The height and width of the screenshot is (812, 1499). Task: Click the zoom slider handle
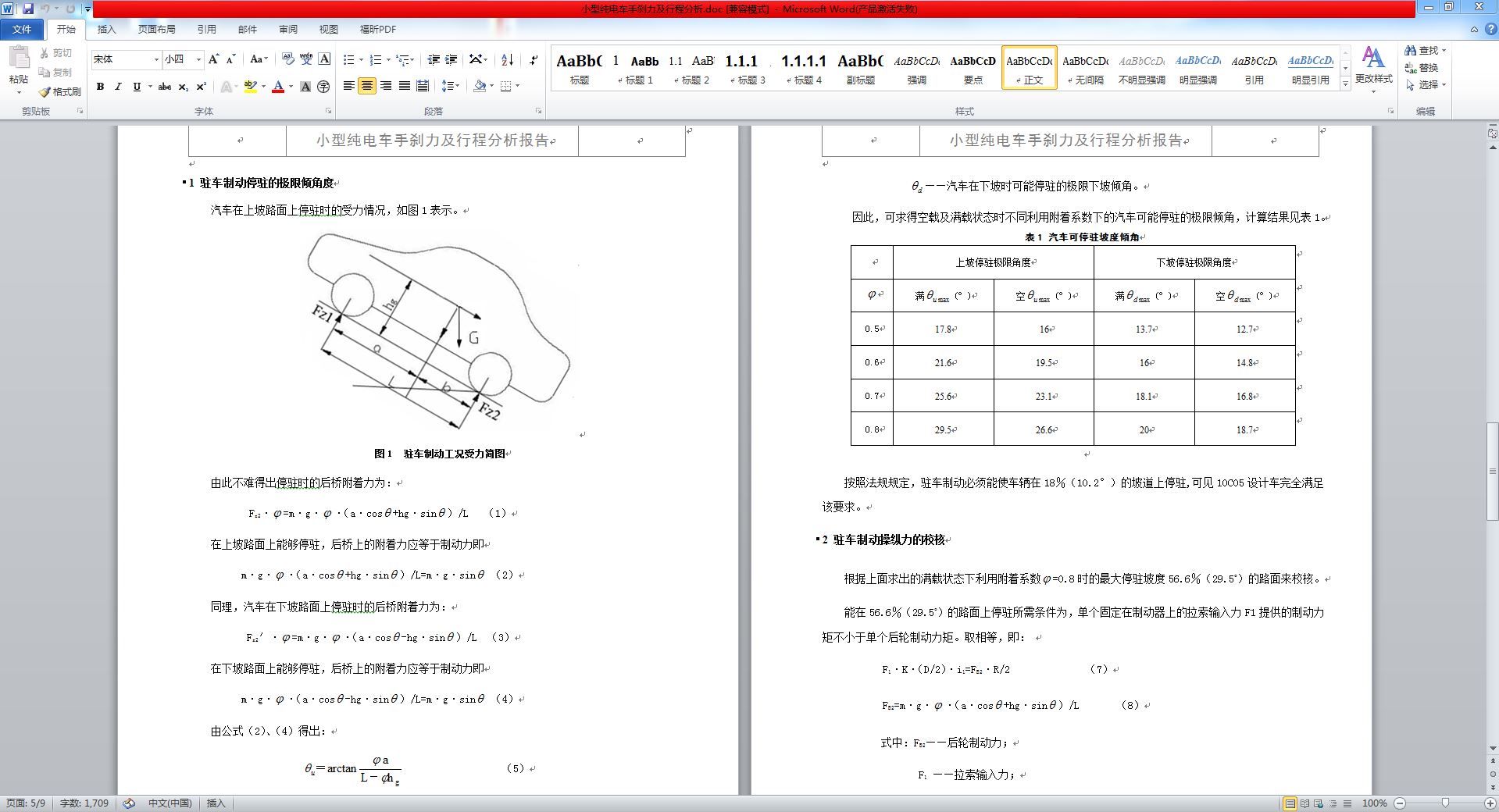coord(1445,803)
